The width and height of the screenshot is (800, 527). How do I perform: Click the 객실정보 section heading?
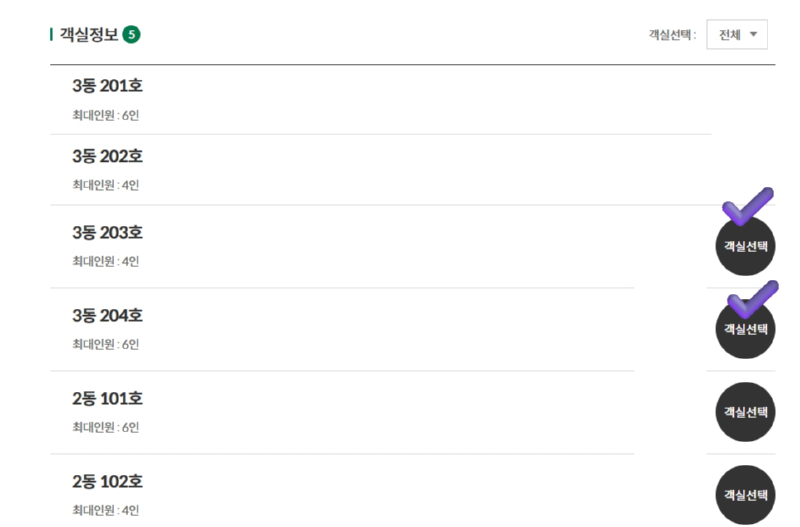pos(88,35)
